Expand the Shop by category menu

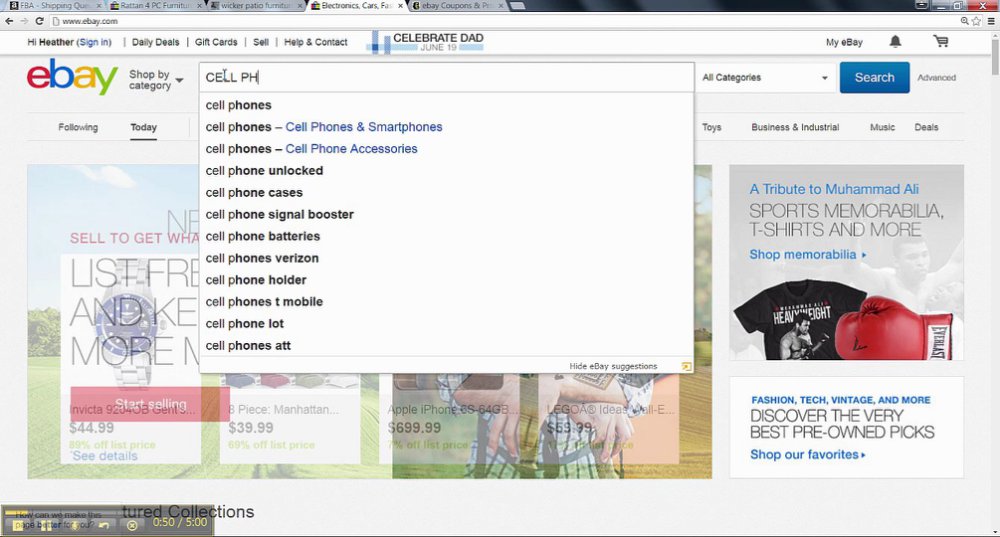[x=156, y=80]
